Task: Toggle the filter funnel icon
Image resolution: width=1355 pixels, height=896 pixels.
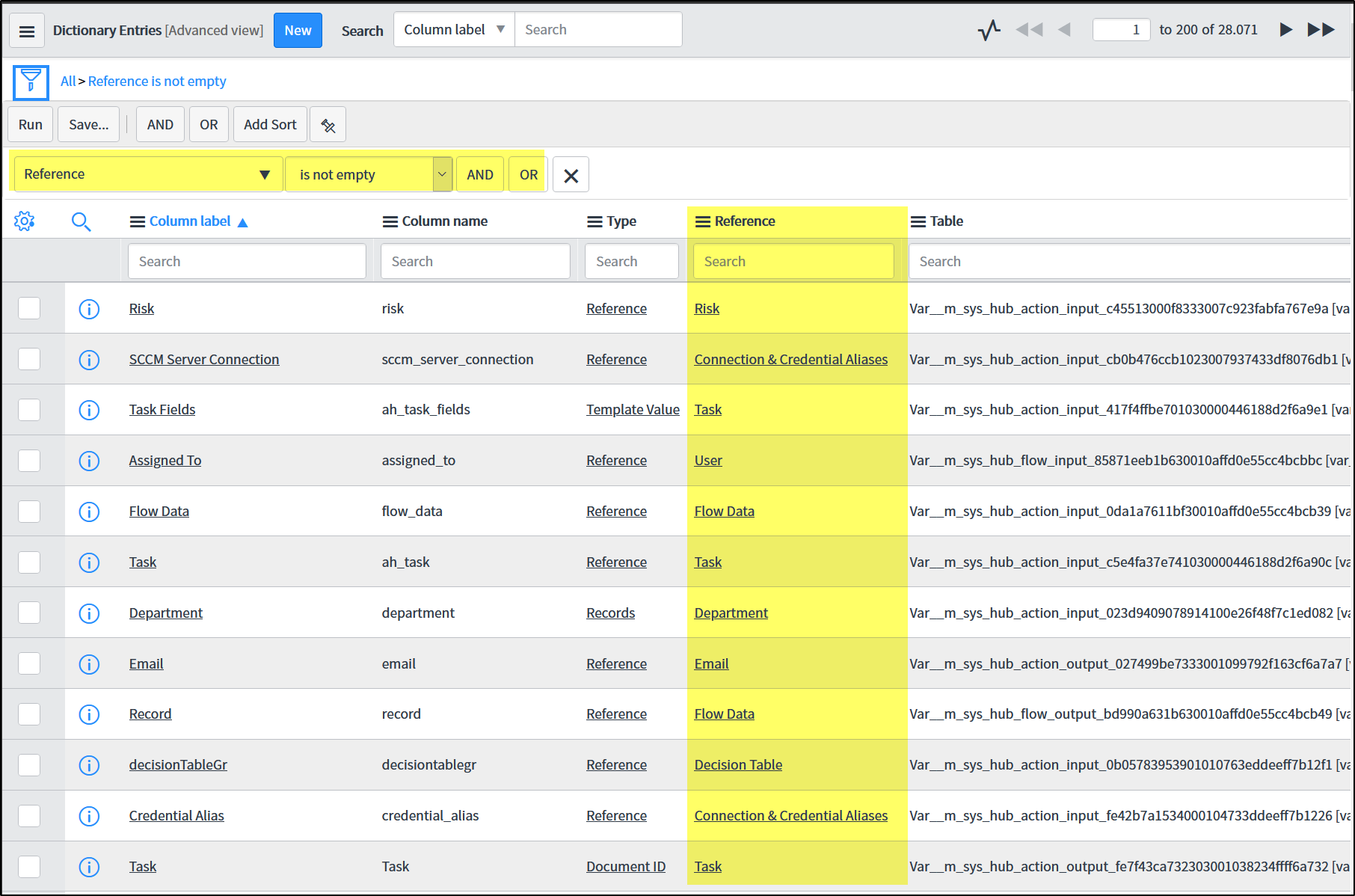Action: coord(31,82)
